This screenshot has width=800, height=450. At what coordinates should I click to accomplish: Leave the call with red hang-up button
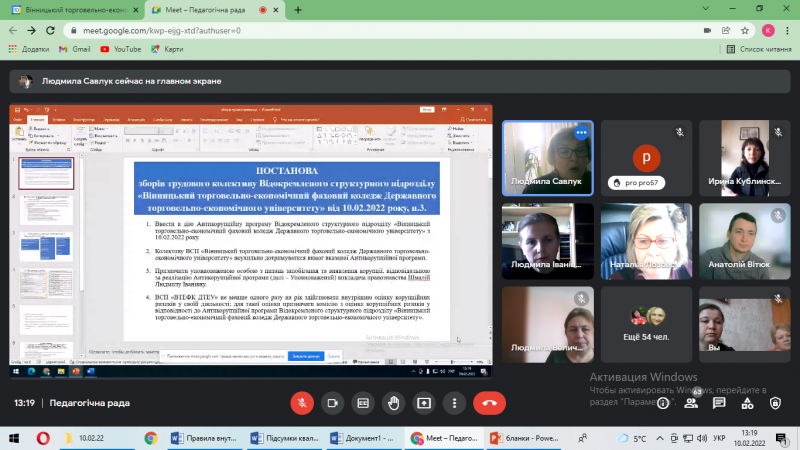coord(489,403)
